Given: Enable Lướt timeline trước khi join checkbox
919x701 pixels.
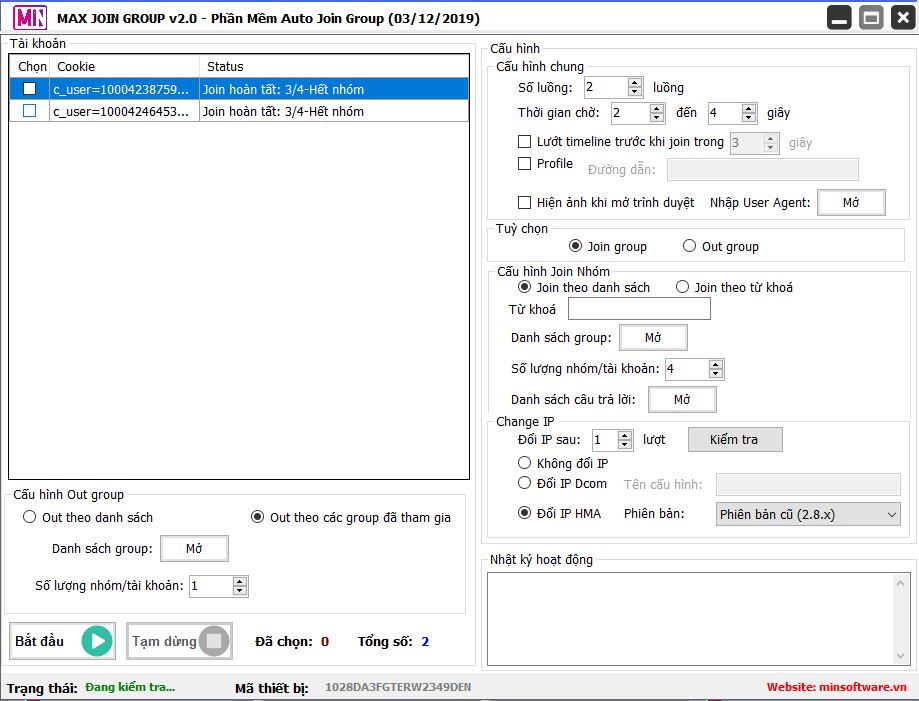Looking at the screenshot, I should pos(525,142).
